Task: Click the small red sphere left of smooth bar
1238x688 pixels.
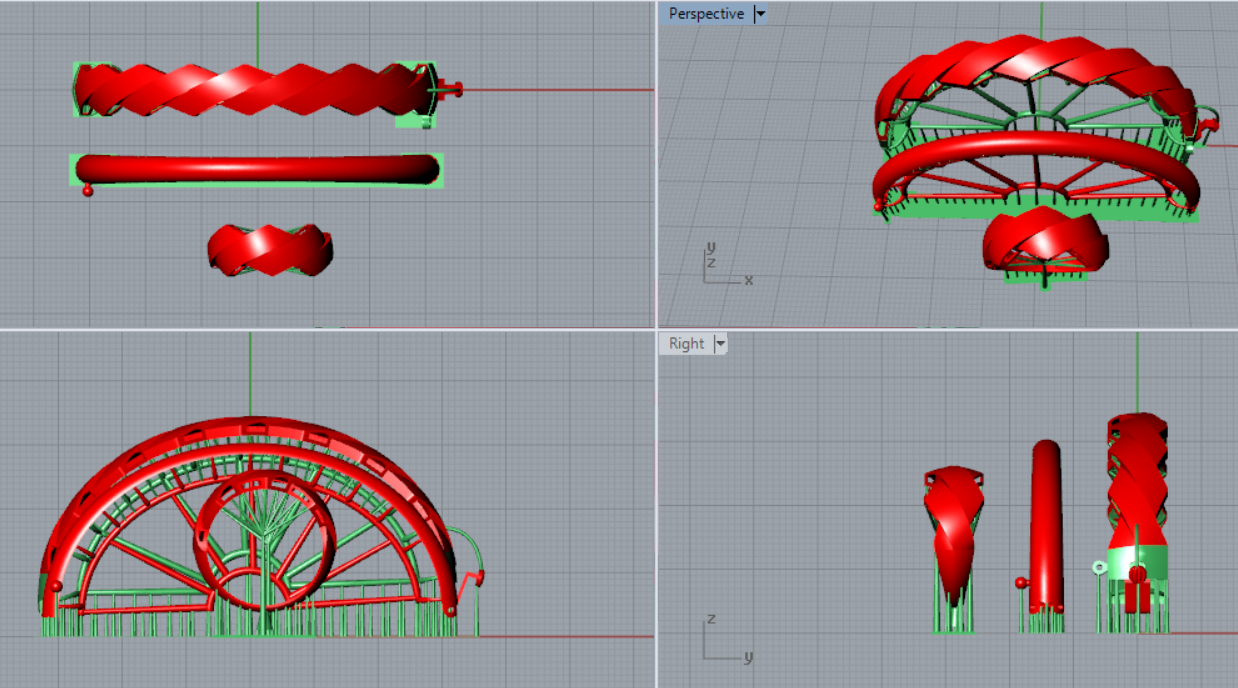Action: (88, 190)
